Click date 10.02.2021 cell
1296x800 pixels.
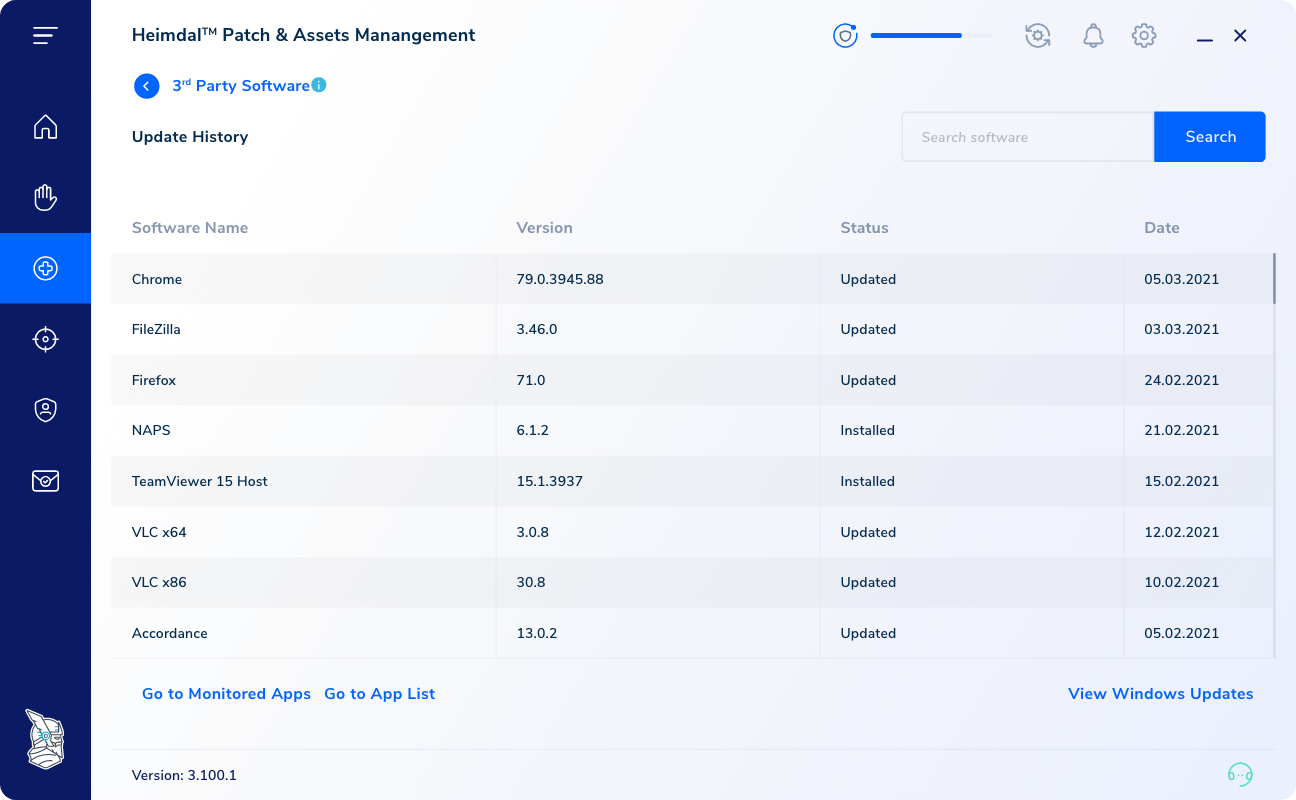(1182, 582)
